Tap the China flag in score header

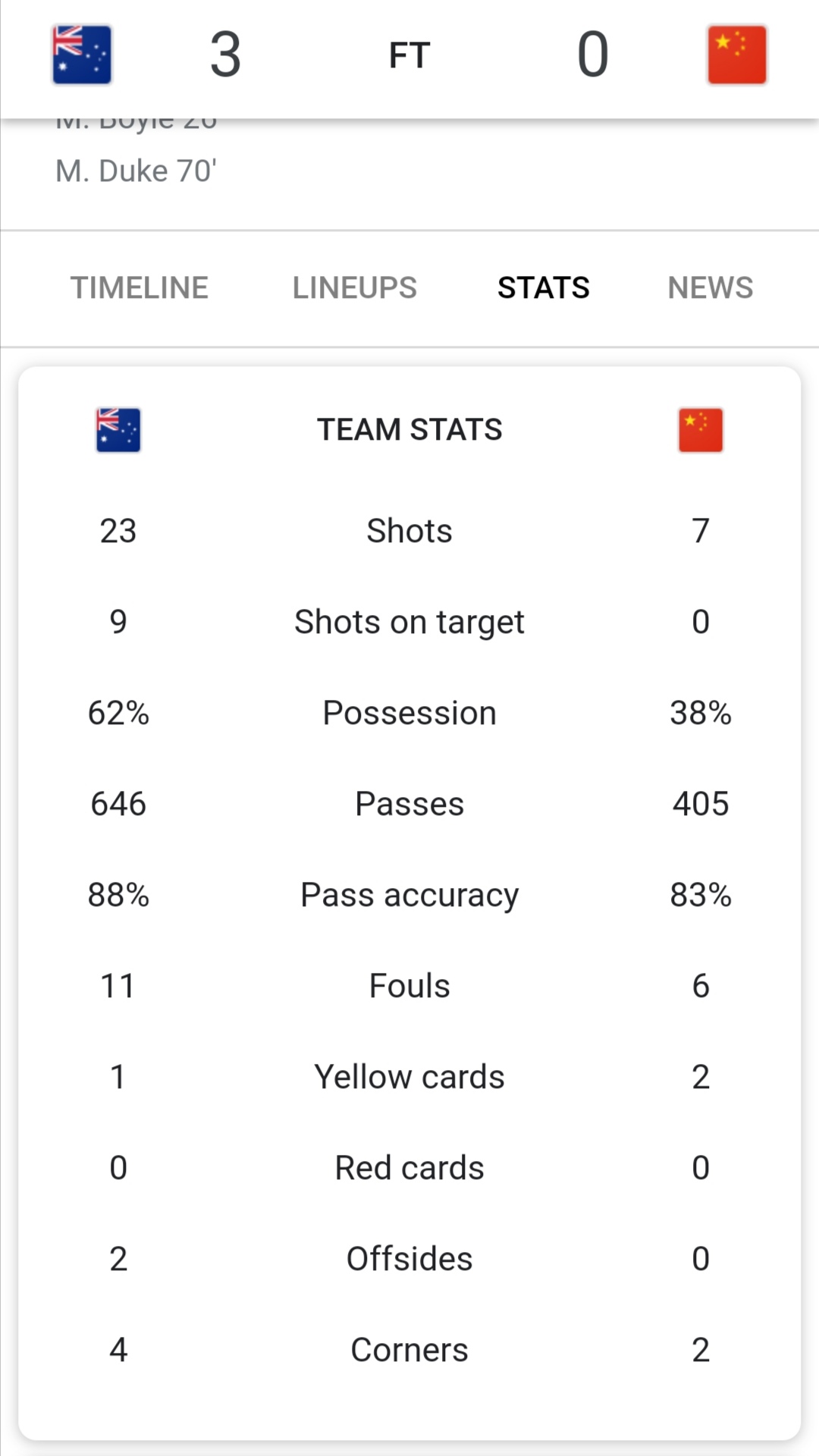[737, 55]
